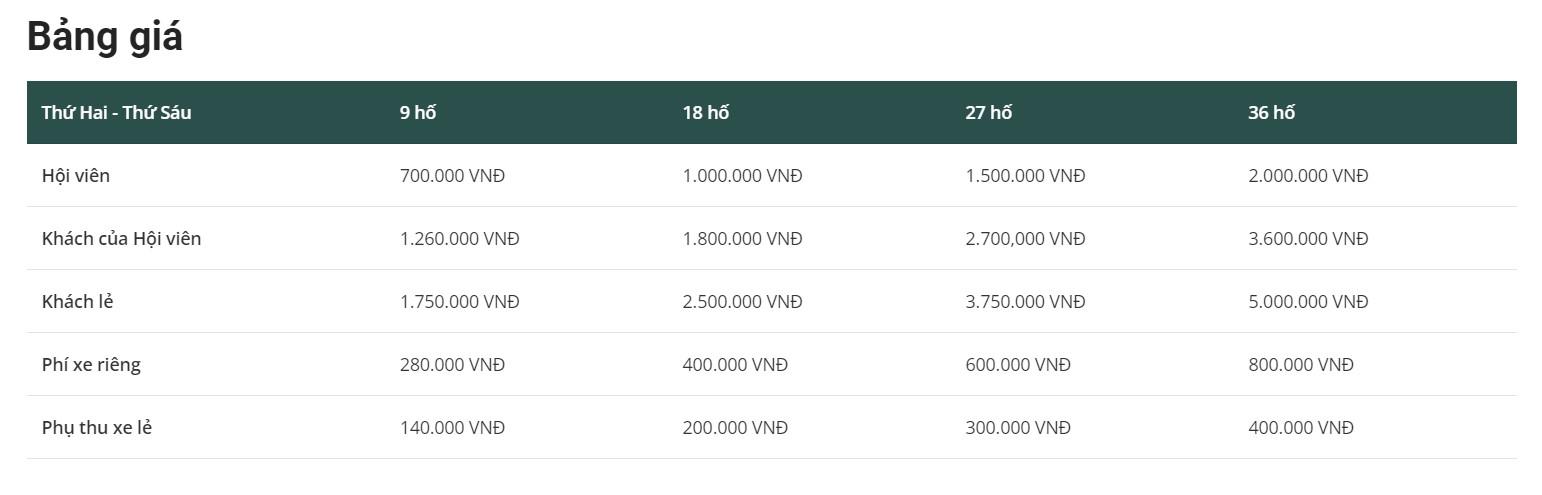Click the "18 hố" column header
The height and width of the screenshot is (495, 1542).
click(x=706, y=112)
